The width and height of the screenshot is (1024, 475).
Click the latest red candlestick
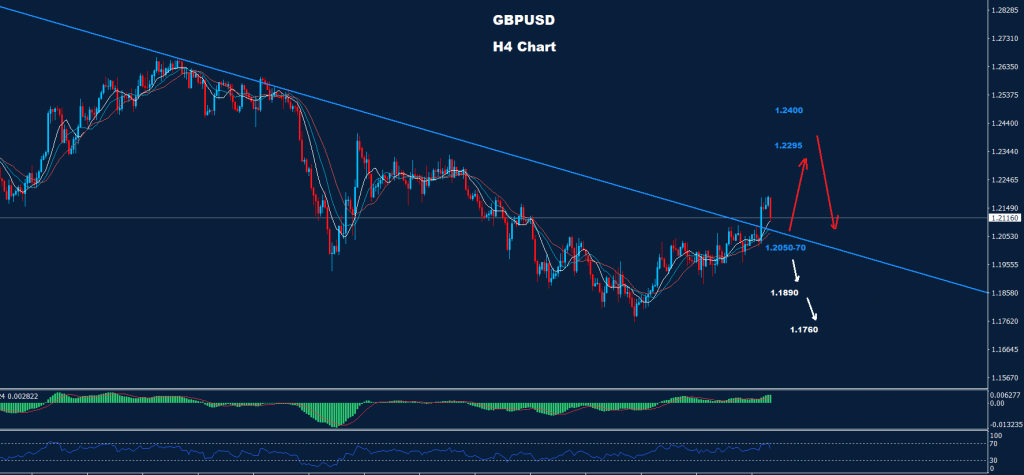click(x=771, y=208)
